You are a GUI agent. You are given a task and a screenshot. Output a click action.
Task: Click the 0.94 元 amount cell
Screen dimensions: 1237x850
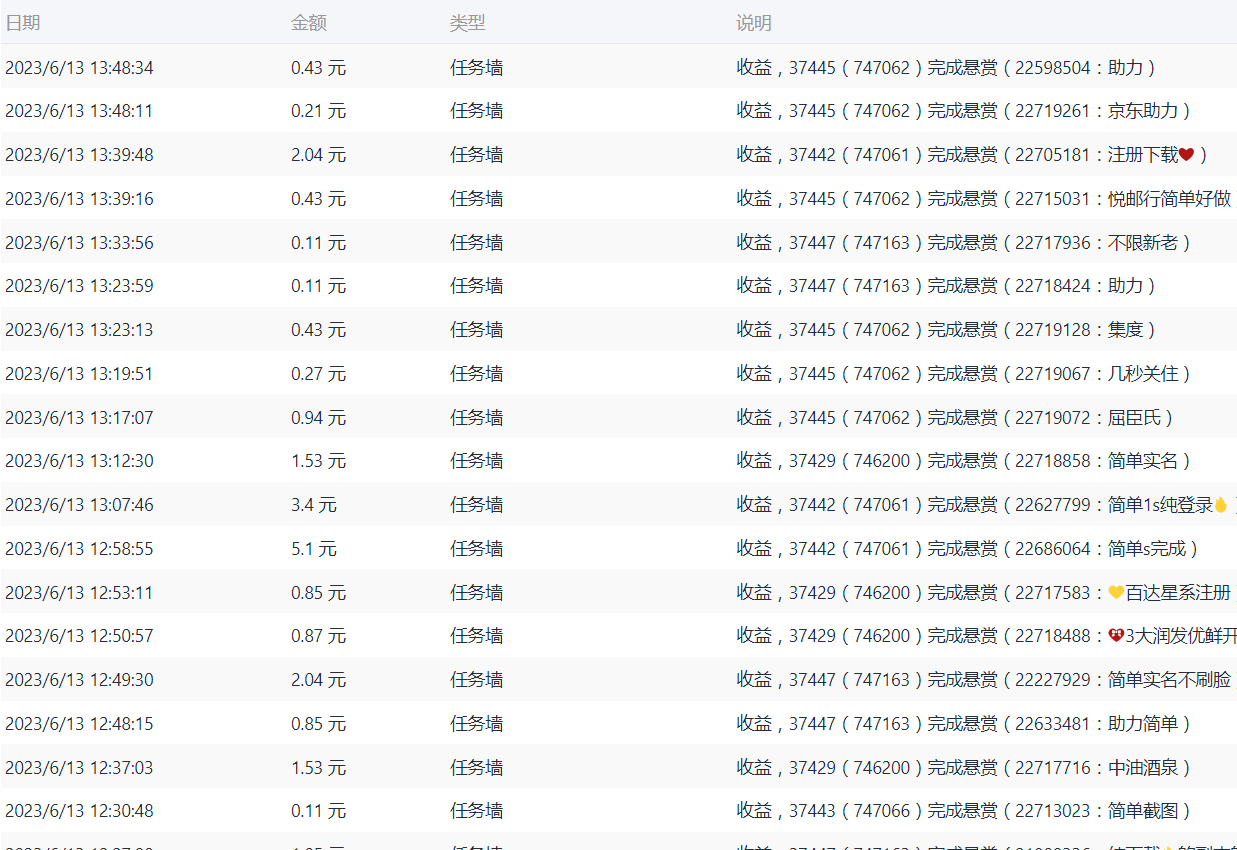pyautogui.click(x=318, y=417)
